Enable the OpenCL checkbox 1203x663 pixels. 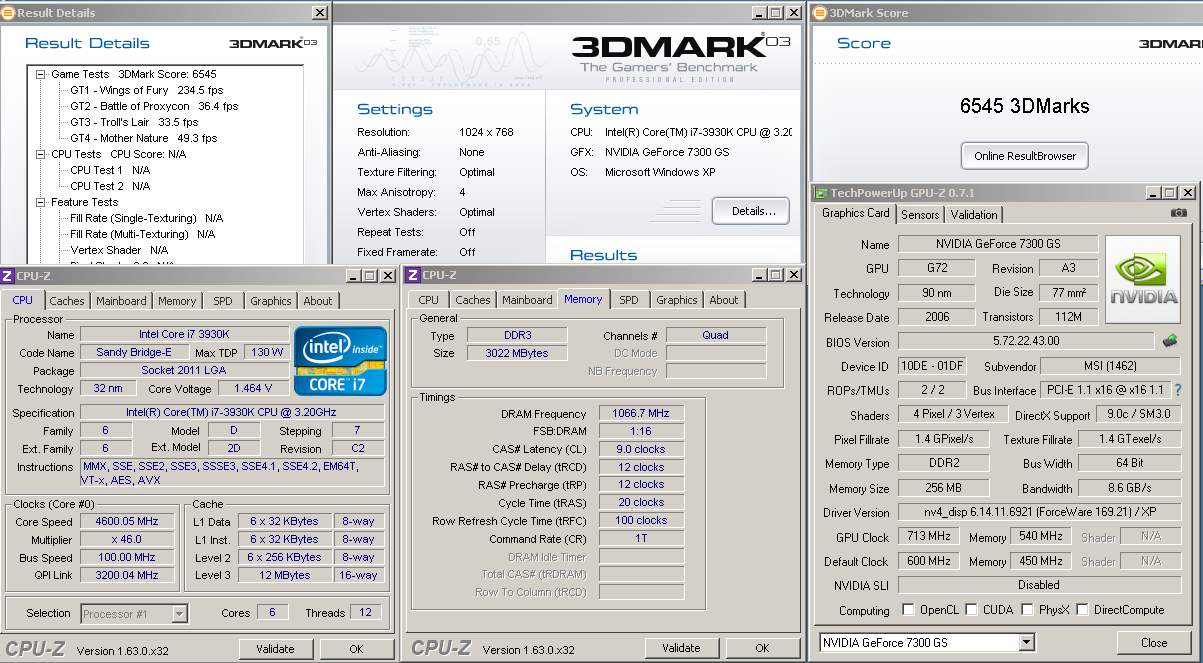(908, 610)
